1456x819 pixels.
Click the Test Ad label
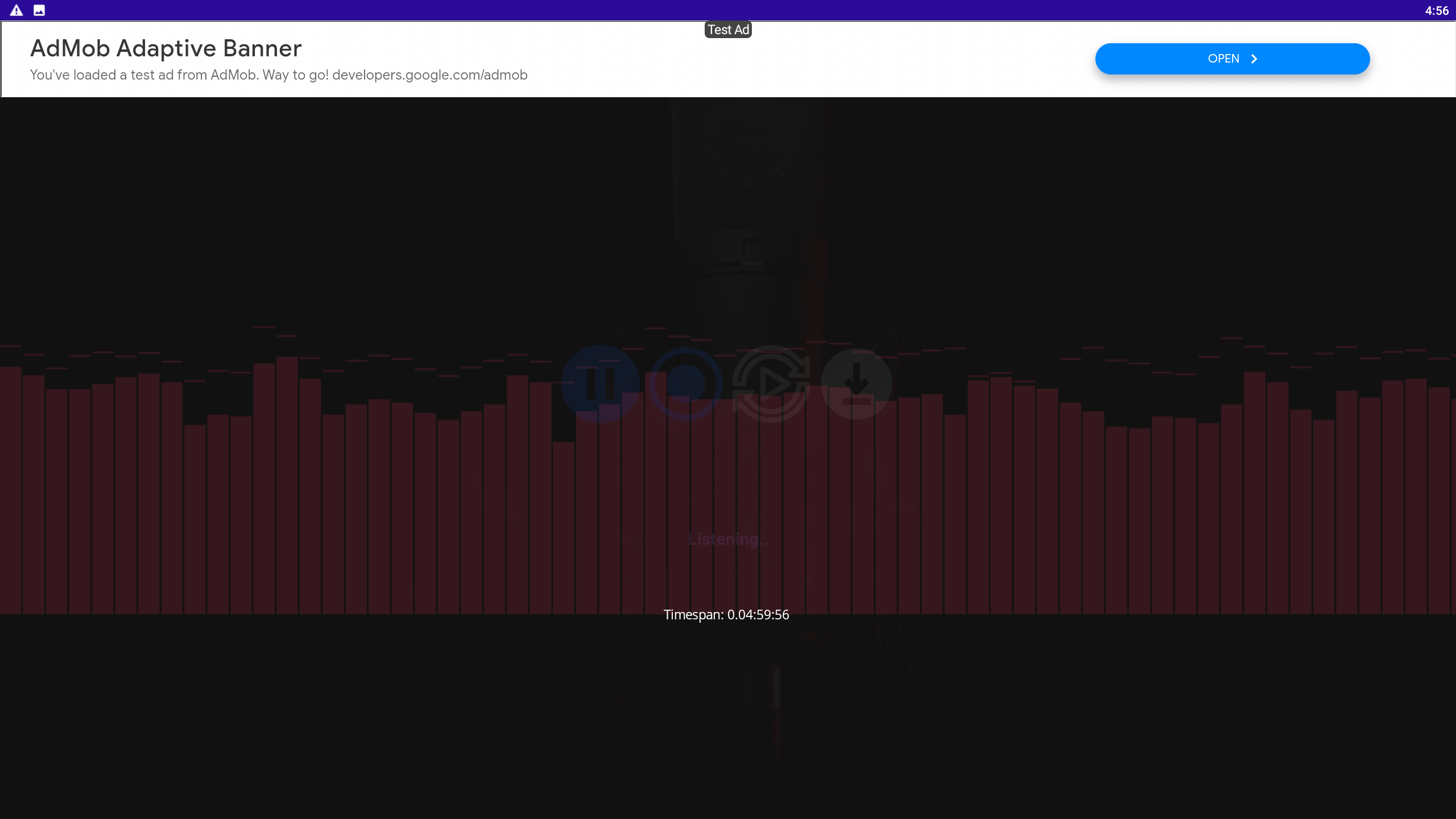click(x=728, y=30)
